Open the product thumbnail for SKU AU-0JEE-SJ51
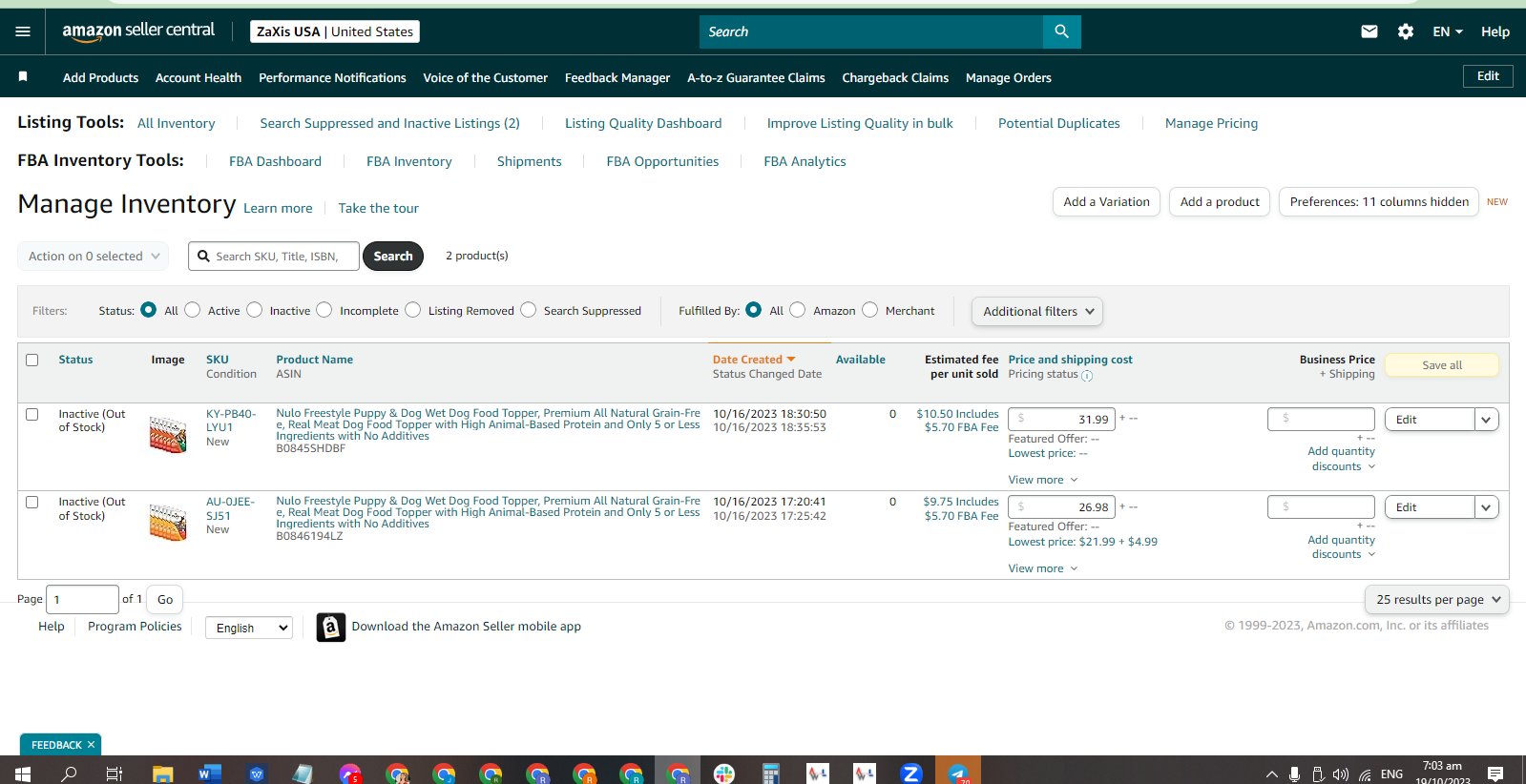Screen dimensions: 1526x784 tap(168, 522)
